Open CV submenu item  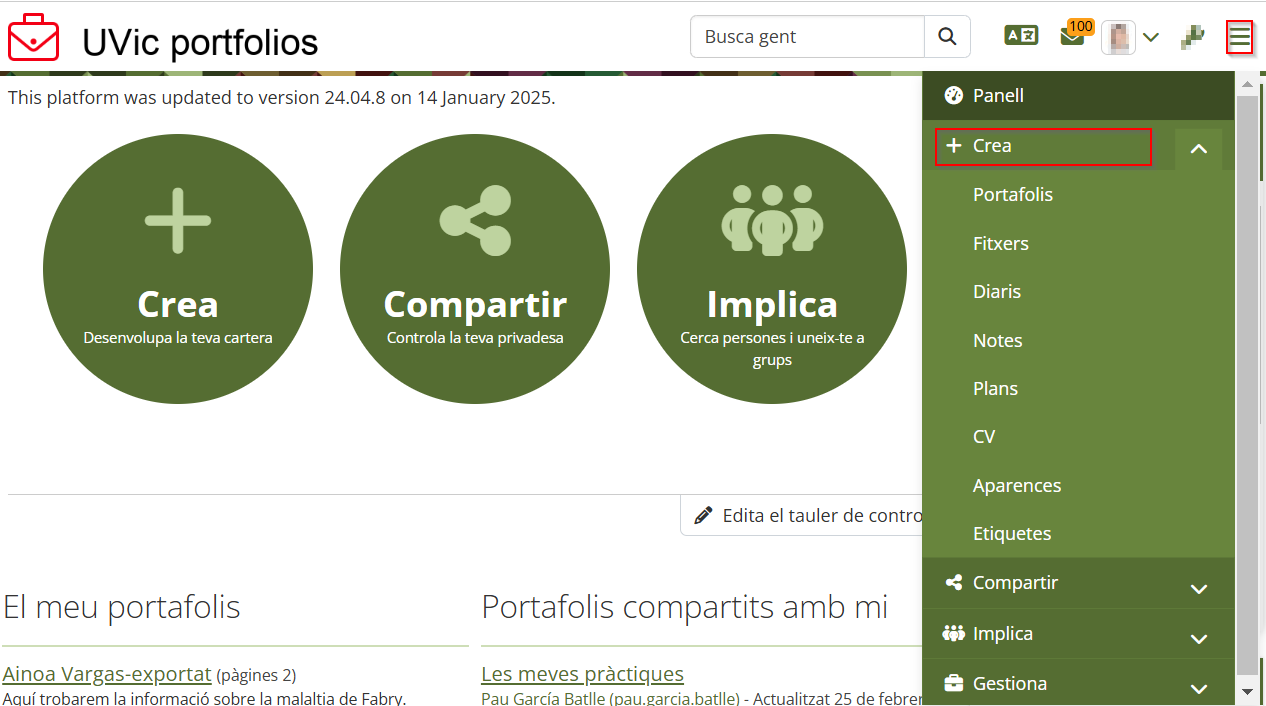point(984,436)
